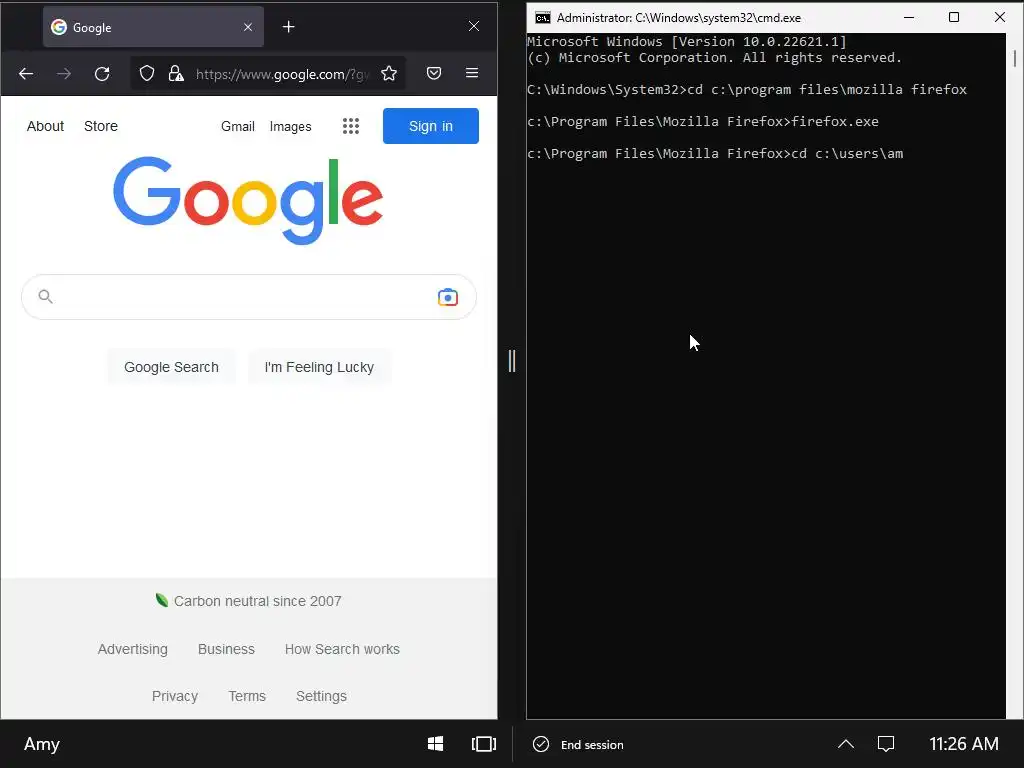This screenshot has height=768, width=1024.
Task: Open Google apps grid
Action: pos(351,126)
